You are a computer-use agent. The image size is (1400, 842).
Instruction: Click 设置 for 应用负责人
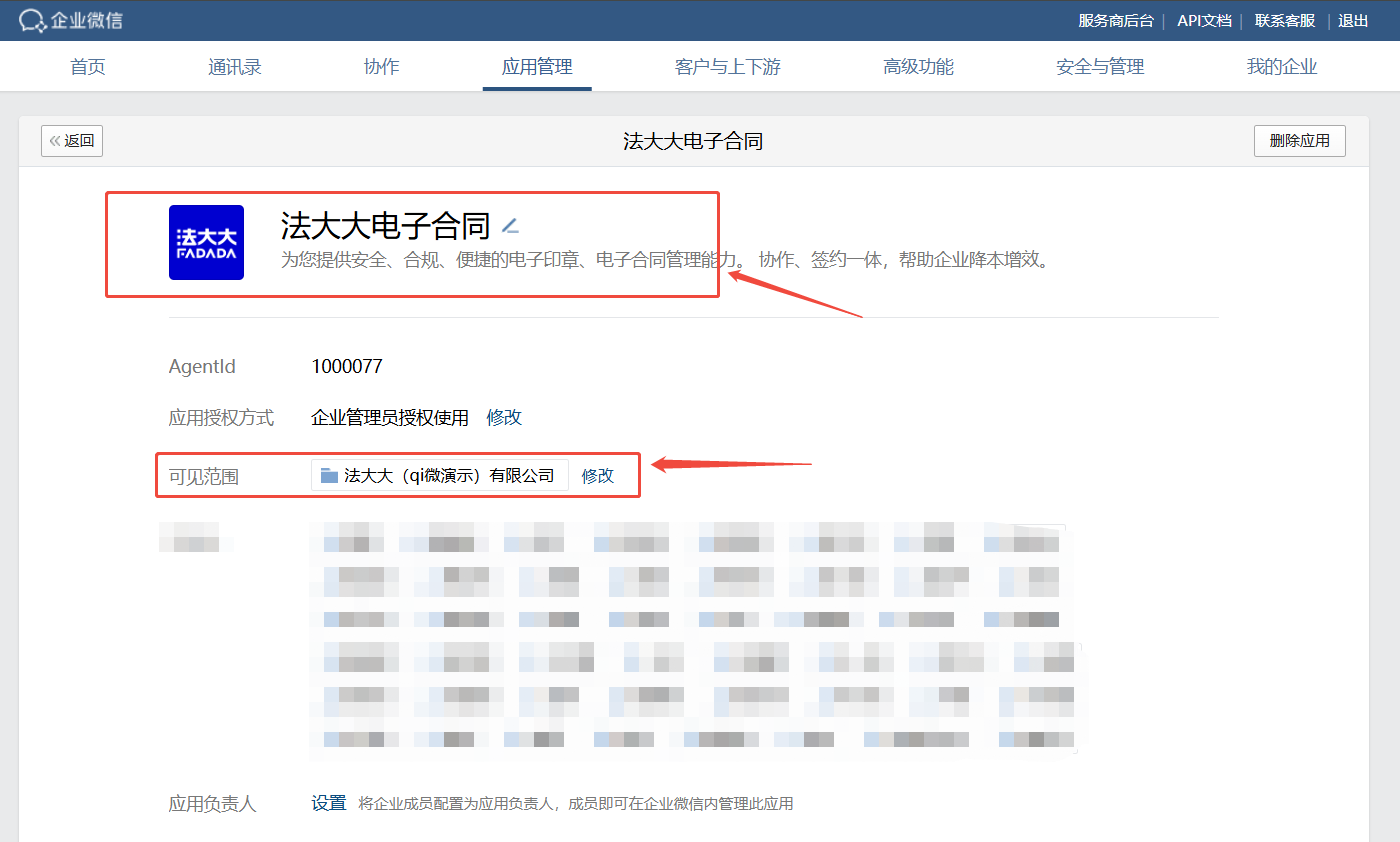click(328, 803)
